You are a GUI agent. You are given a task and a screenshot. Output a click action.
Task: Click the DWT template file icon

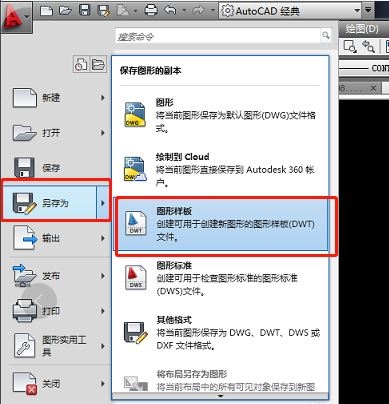(136, 223)
